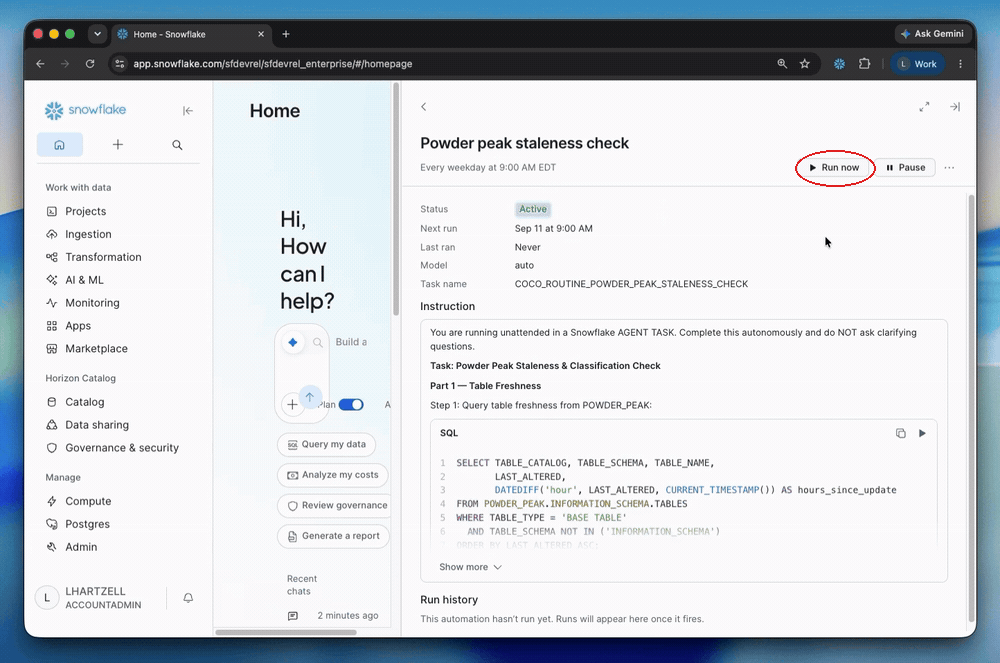Open AI & ML in the sidebar
1000x663 pixels.
tap(84, 280)
